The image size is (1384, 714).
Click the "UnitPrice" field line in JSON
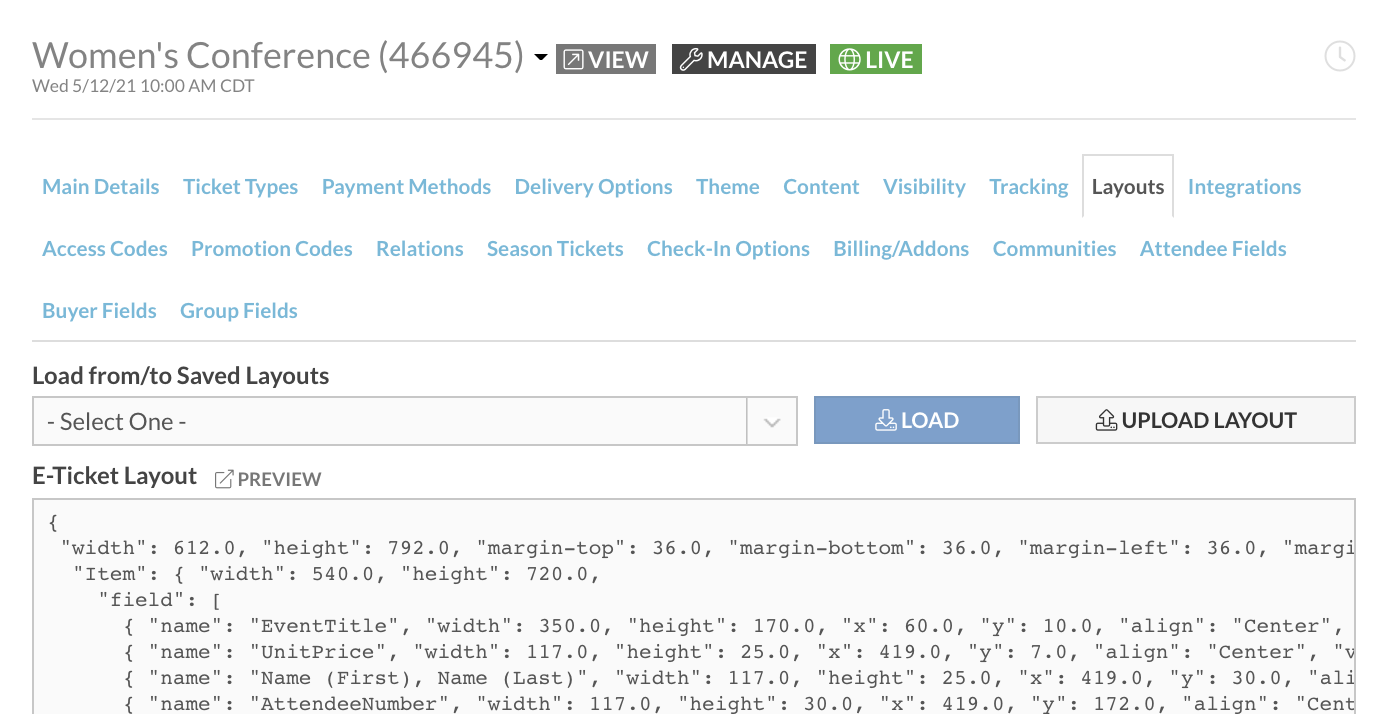738,652
